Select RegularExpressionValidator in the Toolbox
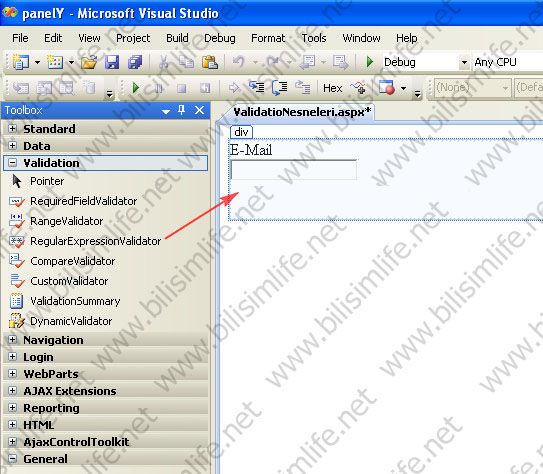 (x=85, y=241)
